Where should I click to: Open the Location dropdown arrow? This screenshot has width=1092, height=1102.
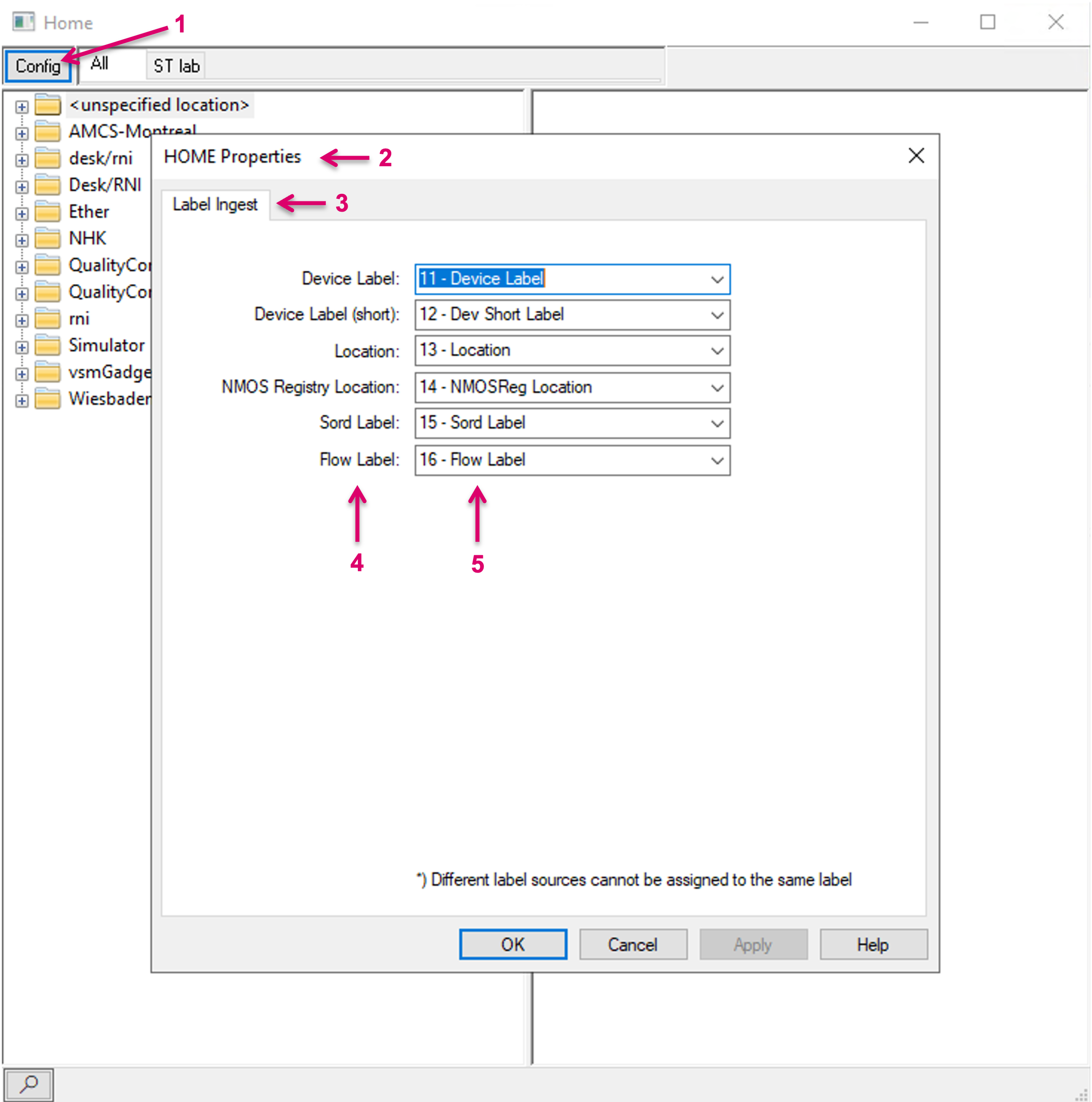coord(717,351)
